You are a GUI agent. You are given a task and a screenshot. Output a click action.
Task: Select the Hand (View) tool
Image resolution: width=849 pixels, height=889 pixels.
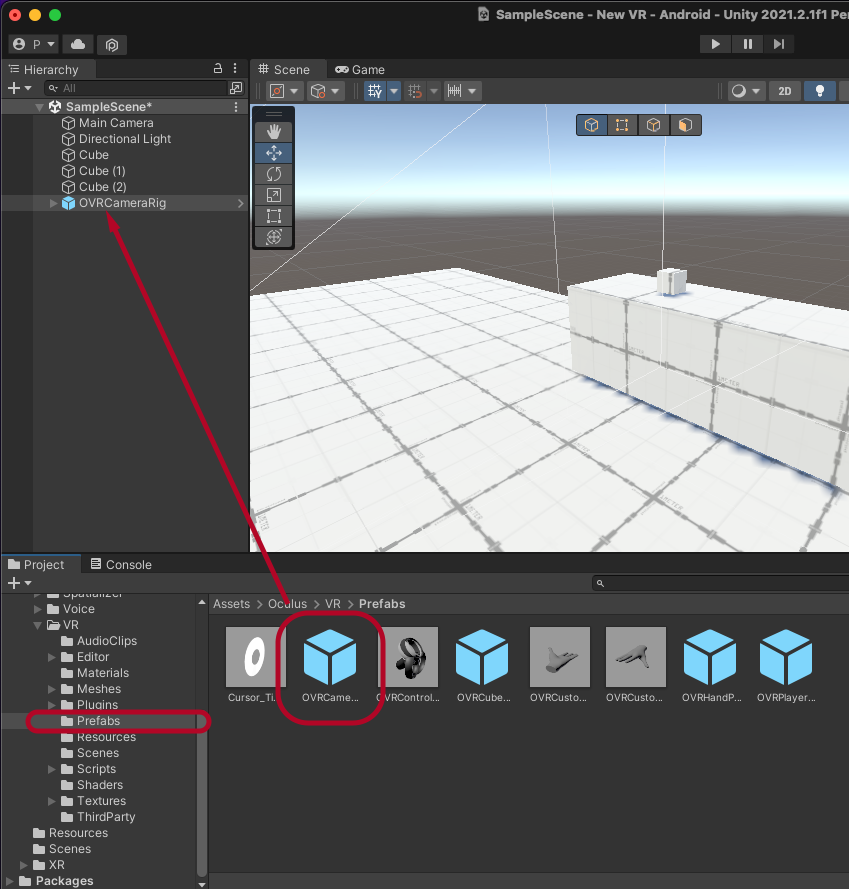tap(273, 132)
